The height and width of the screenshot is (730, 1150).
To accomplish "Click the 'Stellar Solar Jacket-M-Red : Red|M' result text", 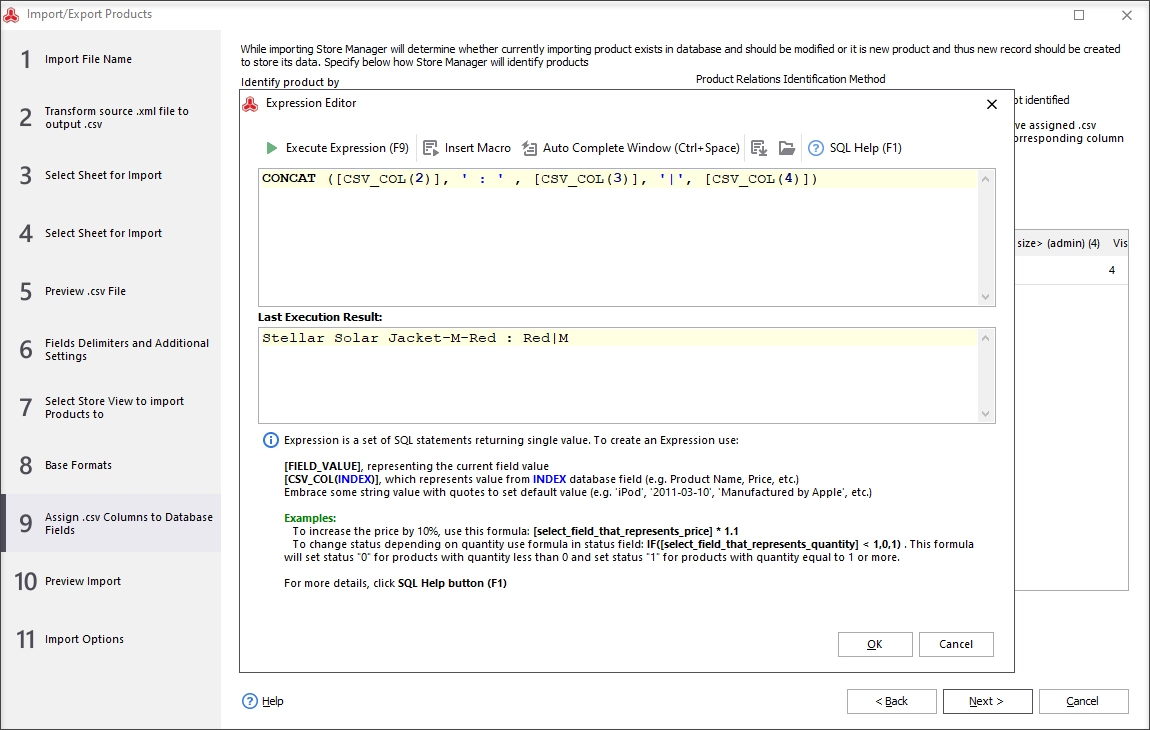I will (415, 338).
